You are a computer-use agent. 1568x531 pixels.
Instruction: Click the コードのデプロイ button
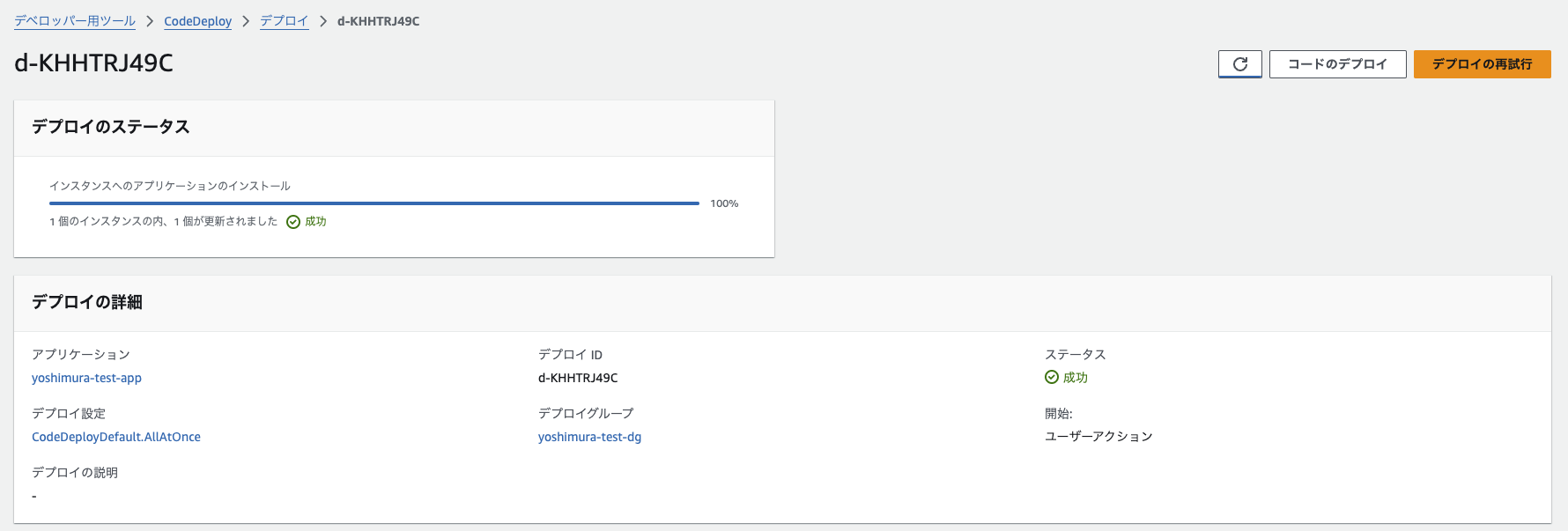point(1337,64)
